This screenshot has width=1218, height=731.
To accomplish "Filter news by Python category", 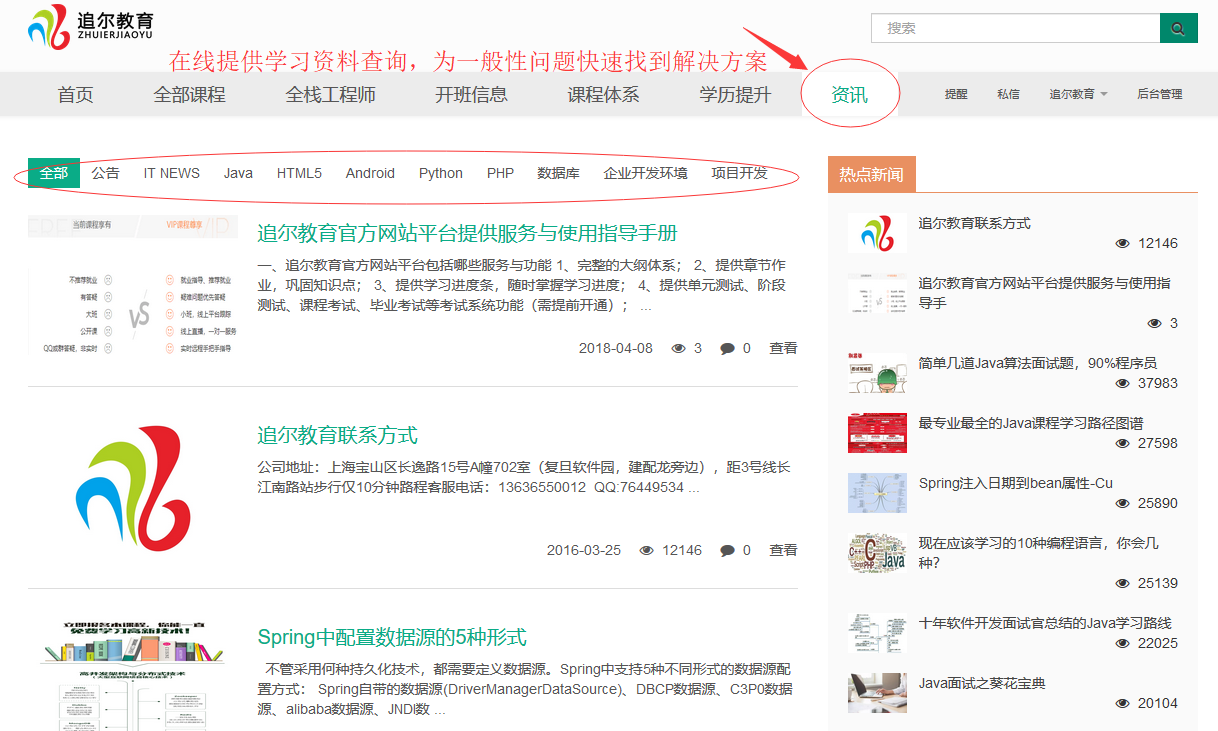I will [440, 173].
